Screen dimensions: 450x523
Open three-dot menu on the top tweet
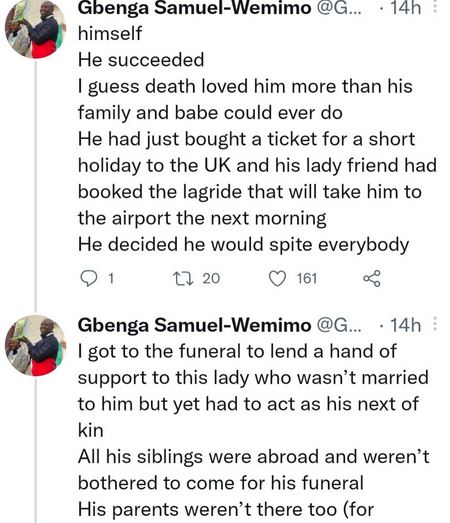click(x=435, y=7)
